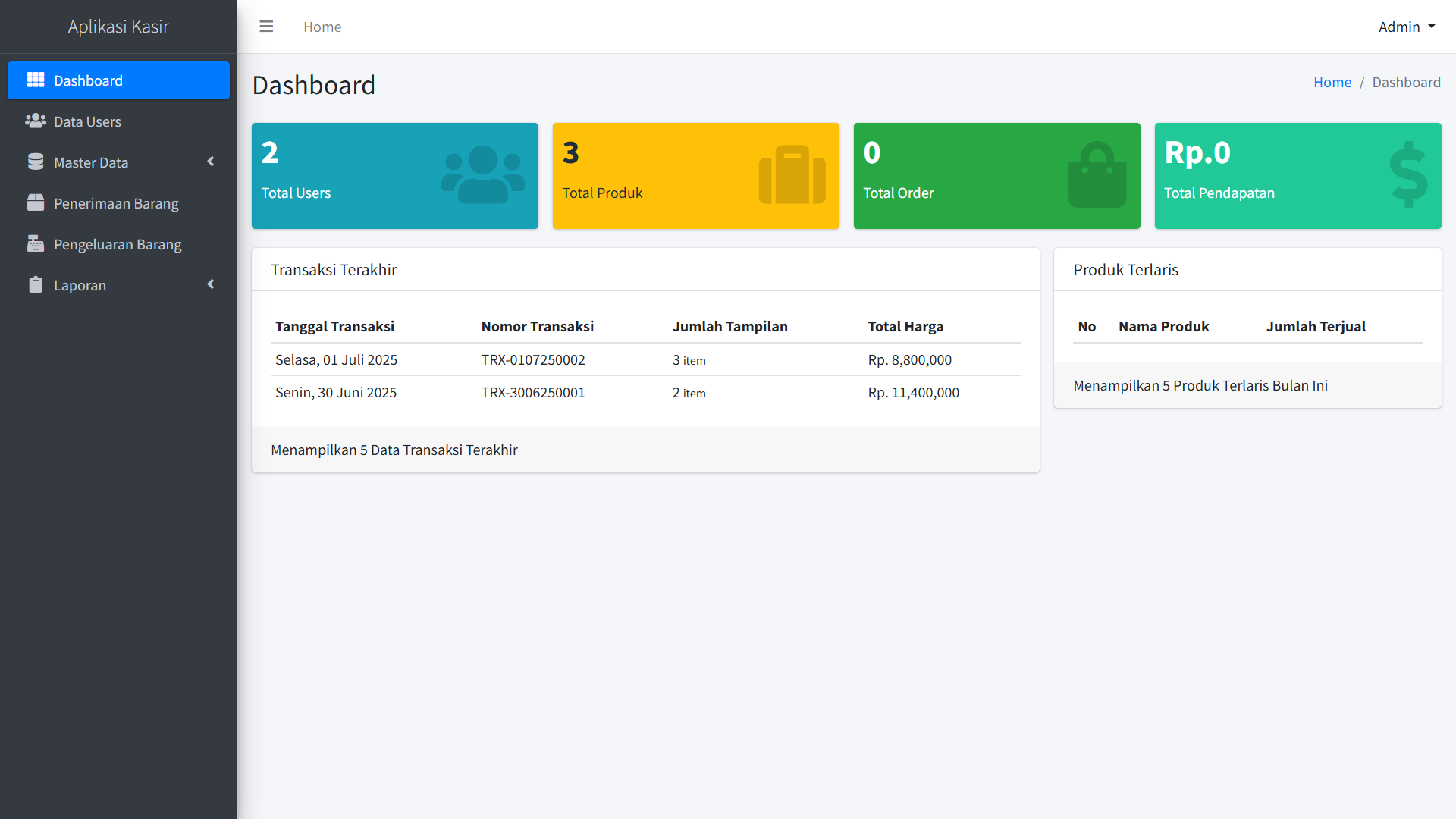Click the Home link in top navbar

click(x=322, y=27)
